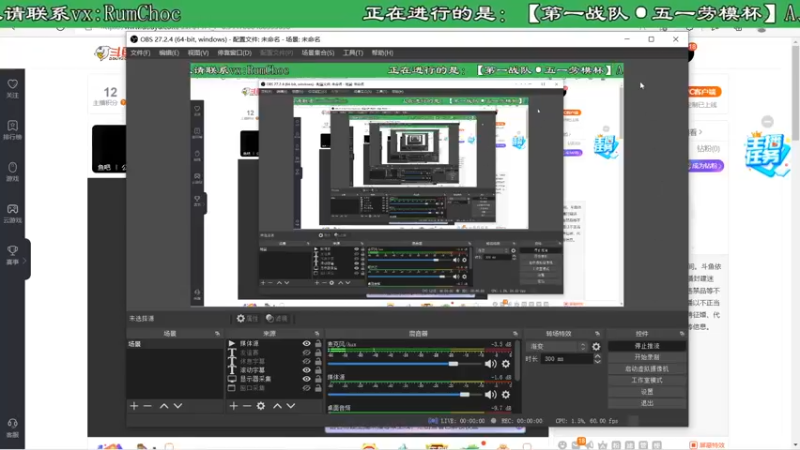Toggle lock of 窗口采集 source
The height and width of the screenshot is (450, 800).
318,388
